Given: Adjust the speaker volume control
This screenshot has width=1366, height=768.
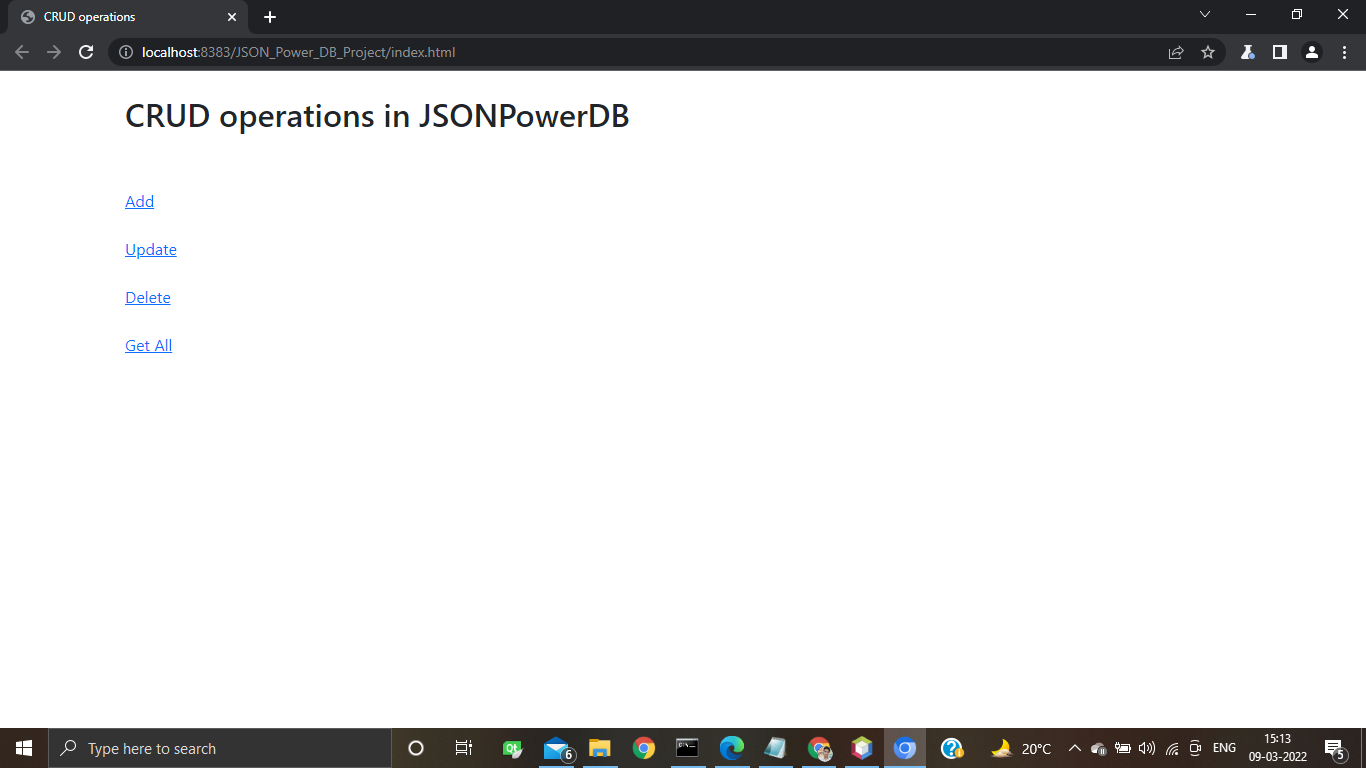Looking at the screenshot, I should pyautogui.click(x=1146, y=748).
